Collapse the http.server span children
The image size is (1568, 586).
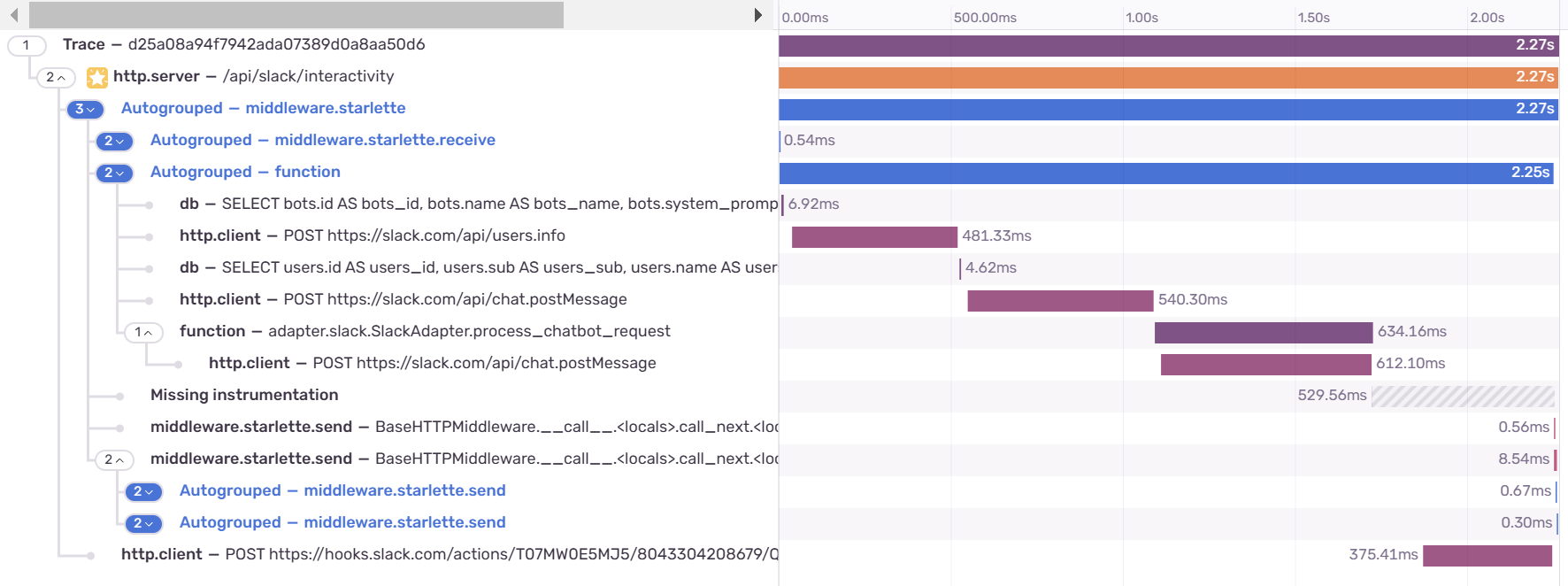[56, 77]
